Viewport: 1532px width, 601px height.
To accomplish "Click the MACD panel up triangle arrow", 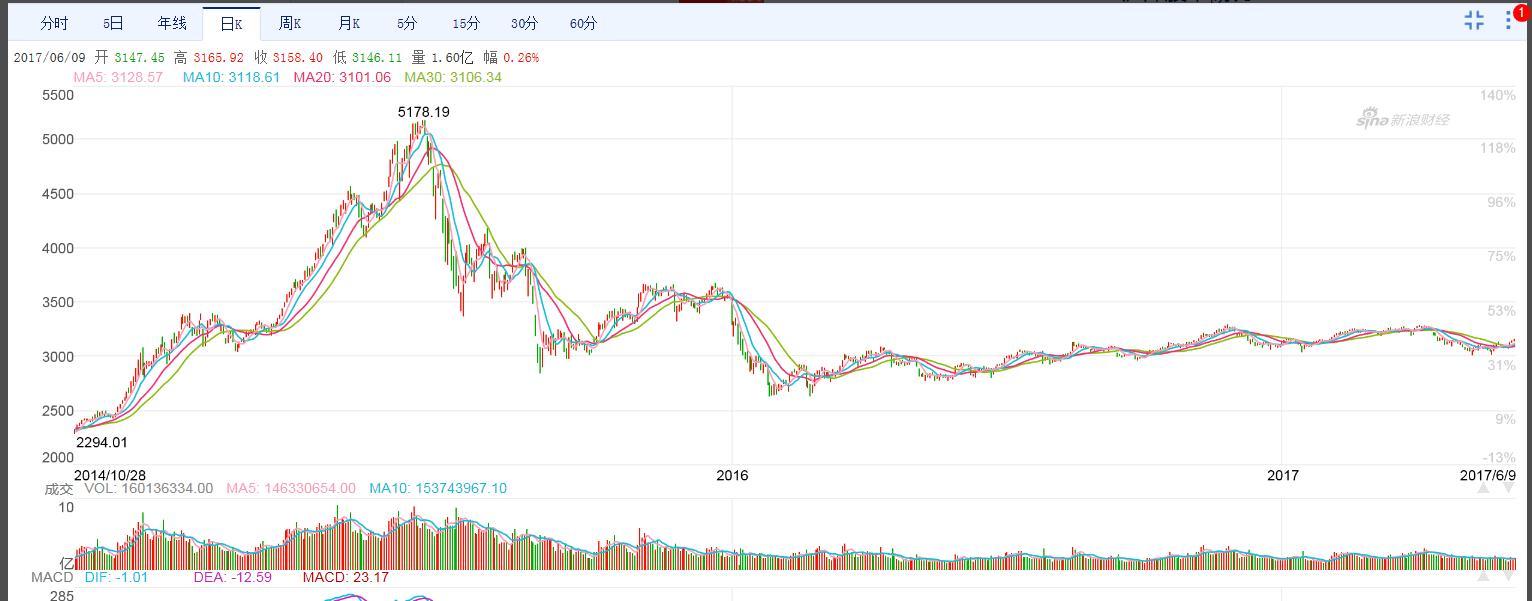I will (1485, 577).
